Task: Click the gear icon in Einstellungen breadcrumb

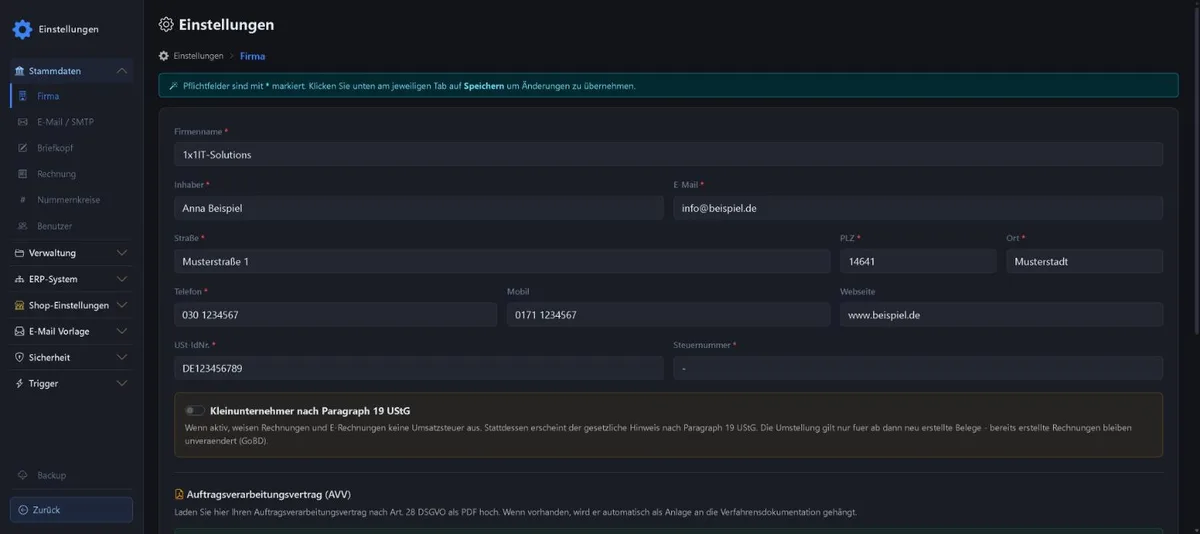Action: (x=164, y=56)
